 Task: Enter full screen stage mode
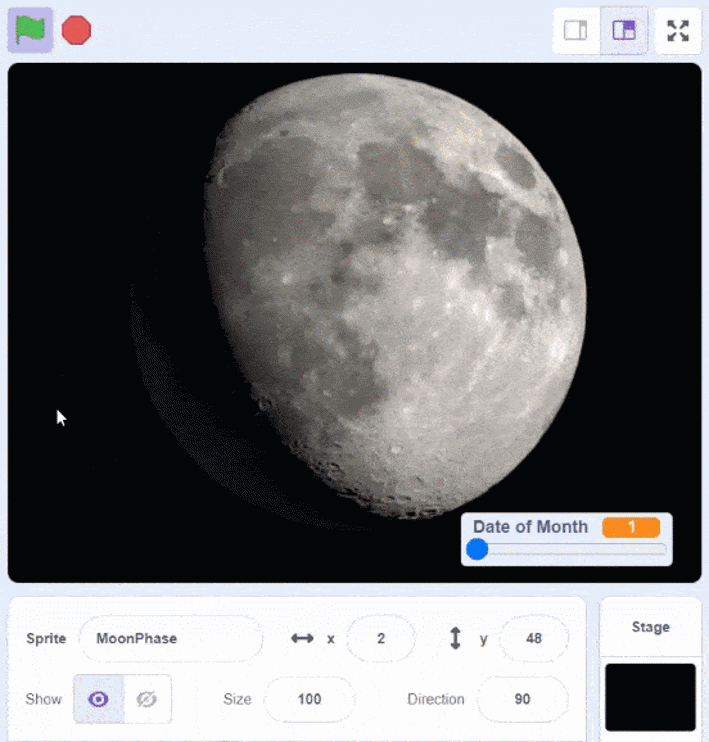pyautogui.click(x=678, y=30)
